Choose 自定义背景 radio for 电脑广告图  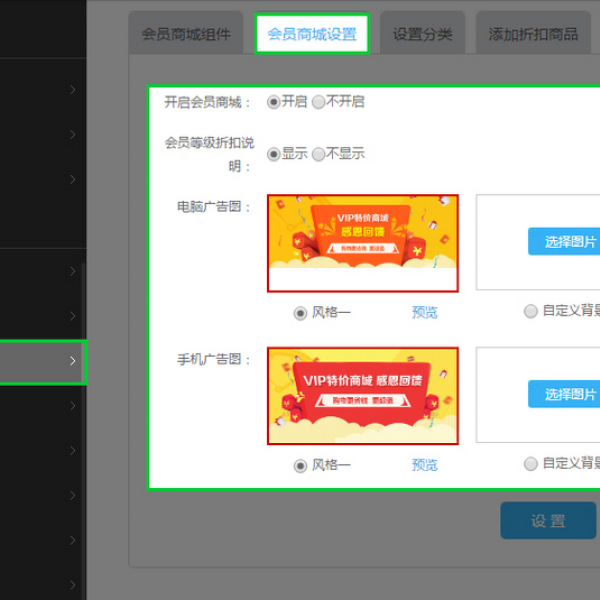point(531,311)
